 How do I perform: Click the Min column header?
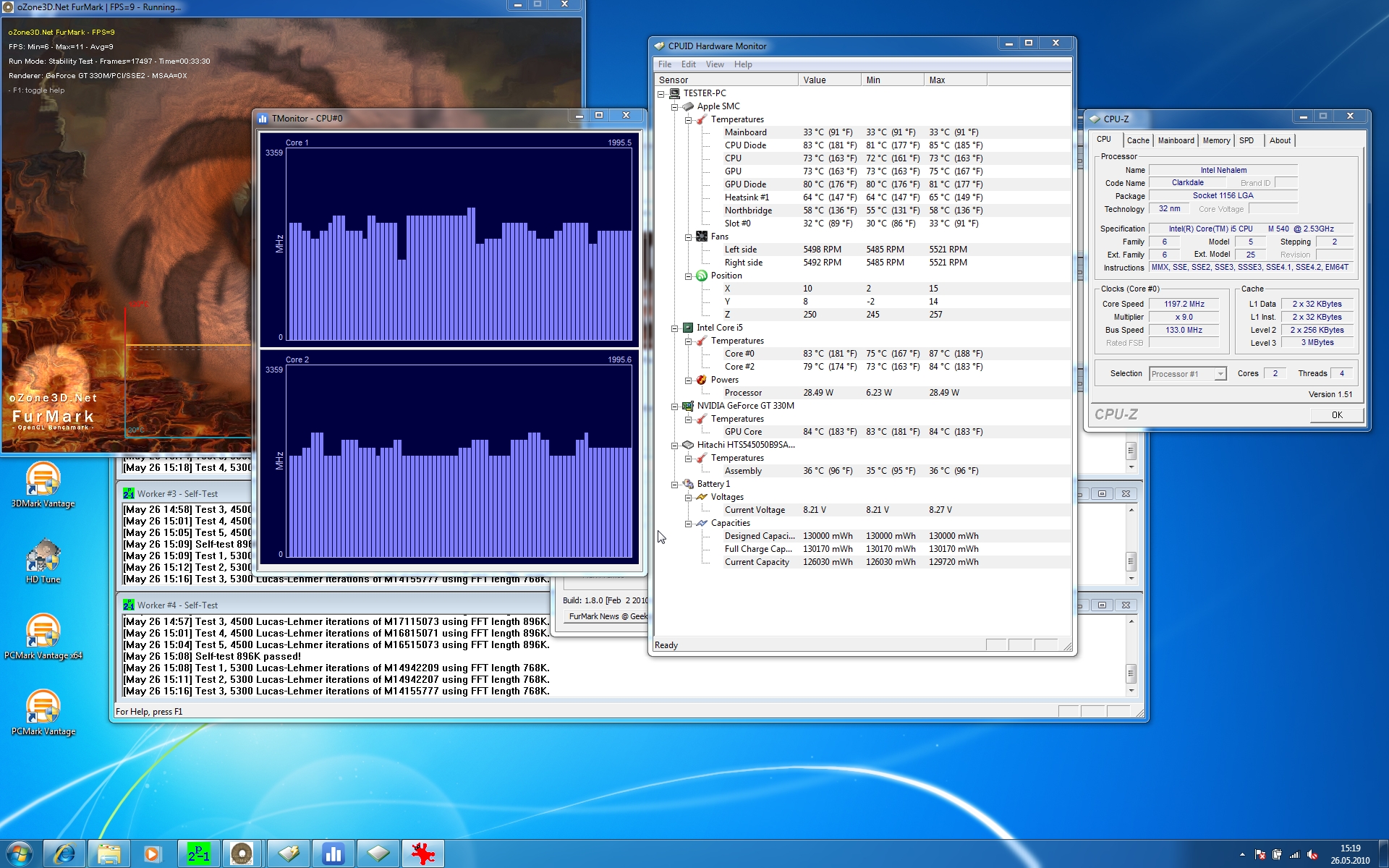click(893, 80)
